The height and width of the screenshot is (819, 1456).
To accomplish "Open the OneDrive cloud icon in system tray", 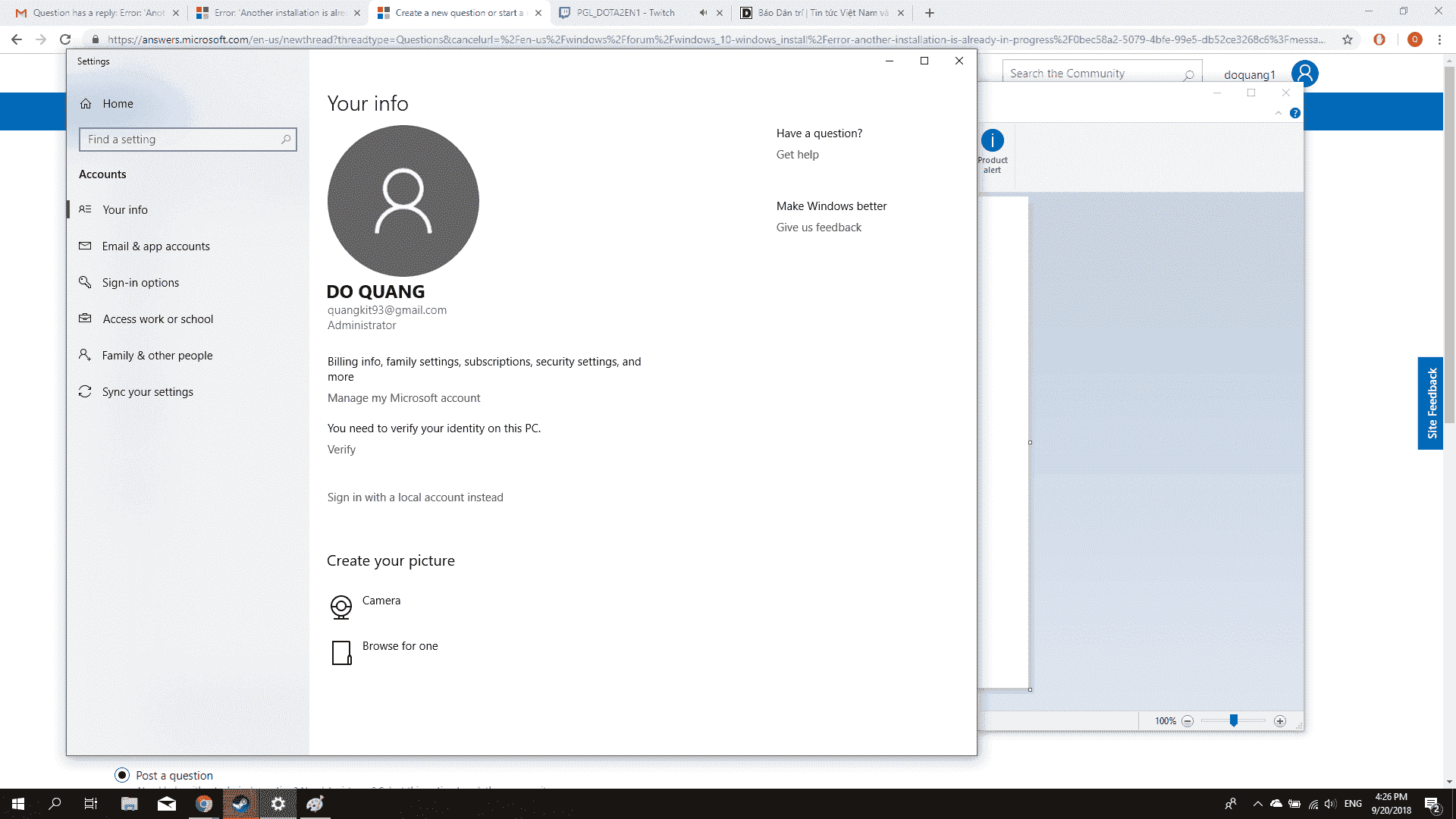I will tap(1276, 804).
